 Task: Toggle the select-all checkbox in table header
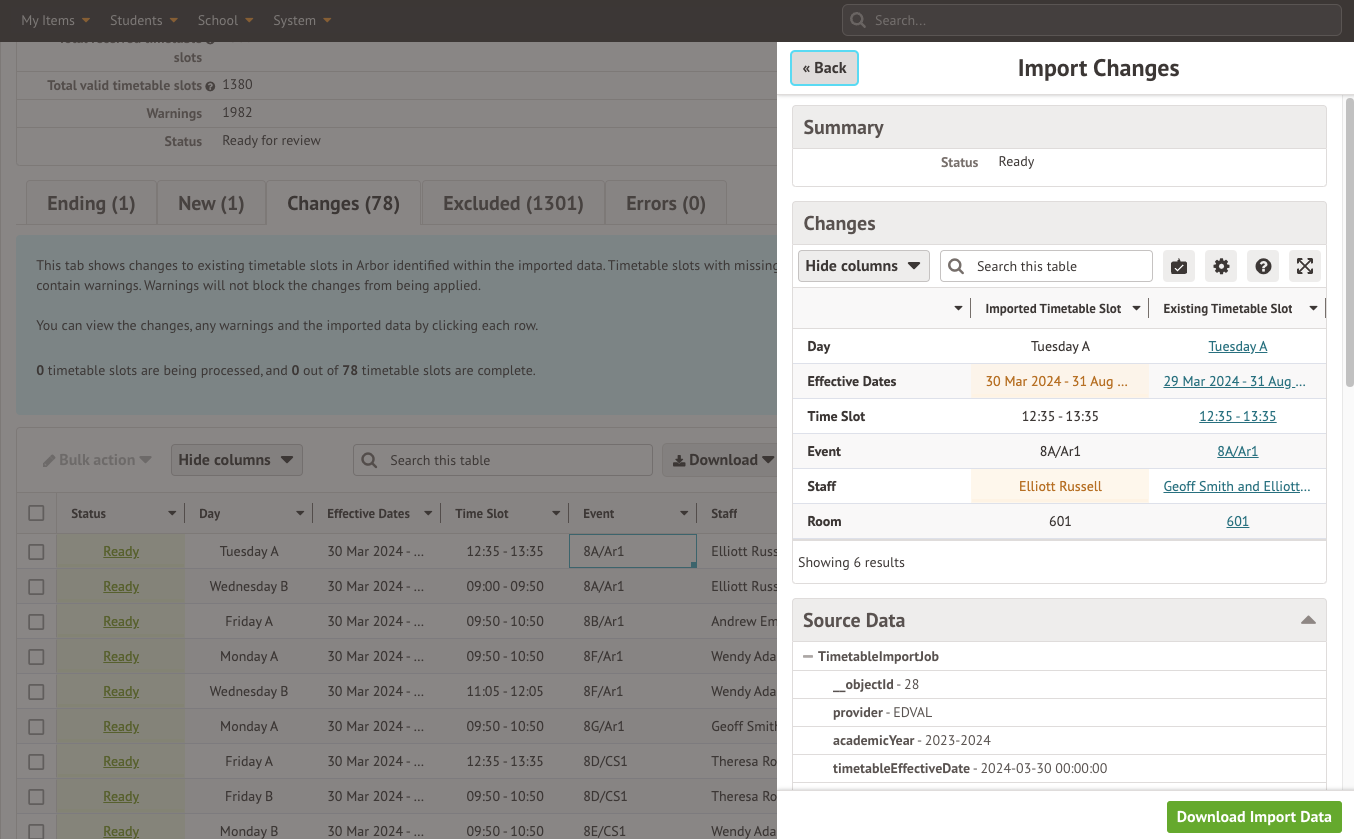[36, 513]
